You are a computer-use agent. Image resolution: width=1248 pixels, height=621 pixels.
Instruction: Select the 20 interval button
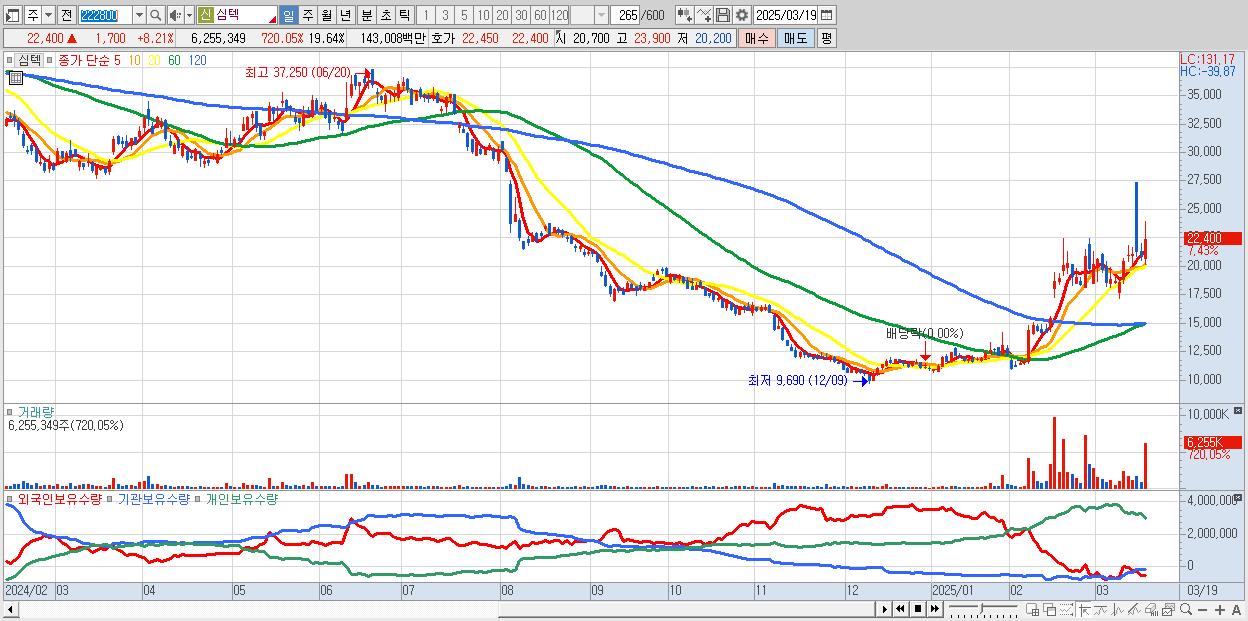[x=502, y=15]
